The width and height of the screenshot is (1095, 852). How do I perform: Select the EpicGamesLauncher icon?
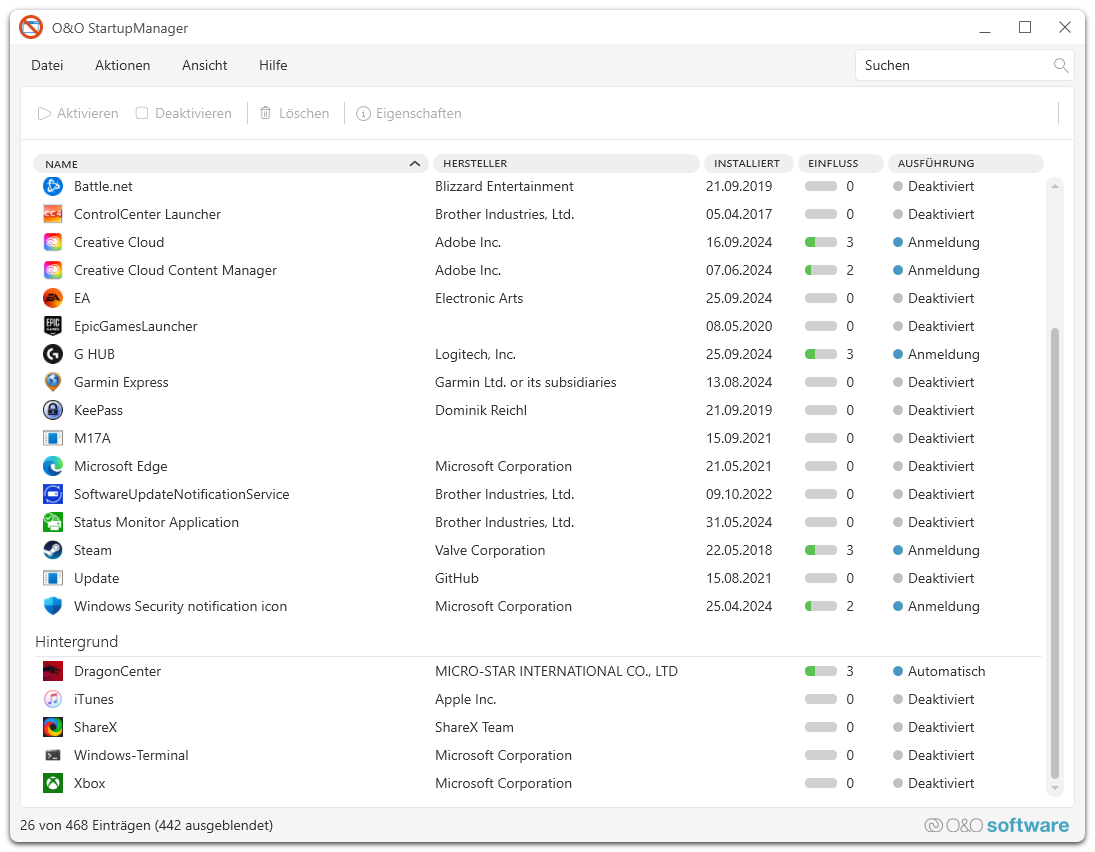pos(53,326)
